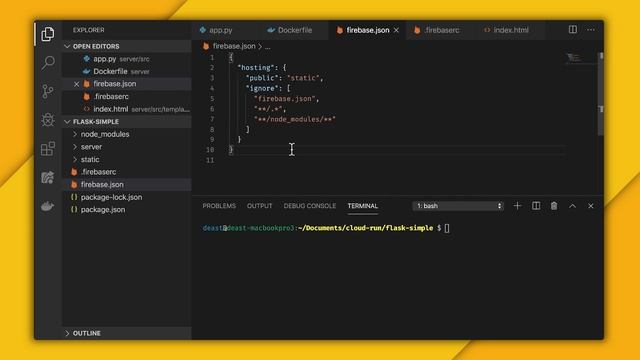The image size is (640, 360).
Task: Select firebase.json in the FLASK-SIMPLE tree
Action: (x=127, y=184)
